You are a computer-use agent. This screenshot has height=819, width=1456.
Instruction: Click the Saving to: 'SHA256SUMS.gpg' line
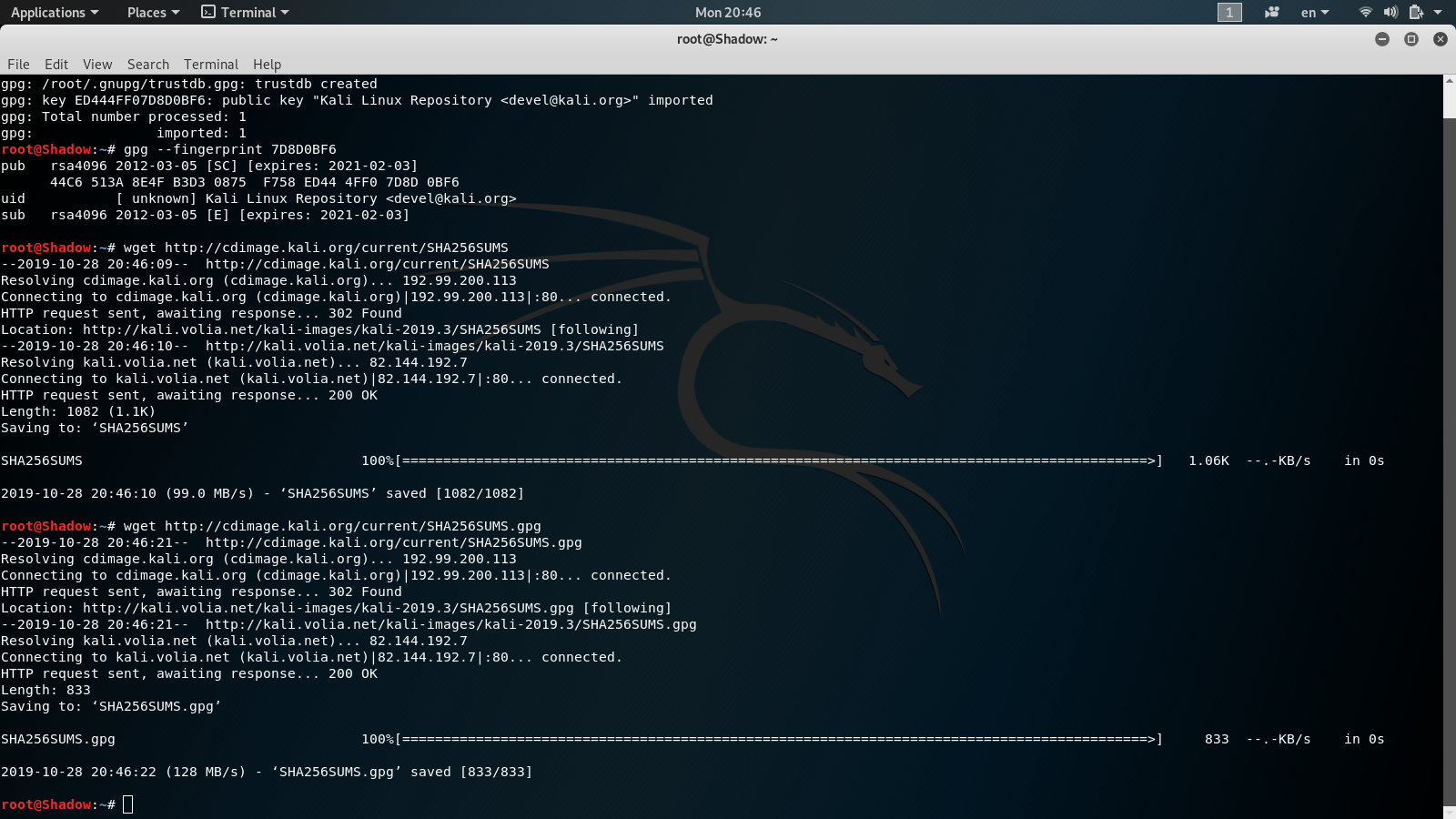pos(111,706)
